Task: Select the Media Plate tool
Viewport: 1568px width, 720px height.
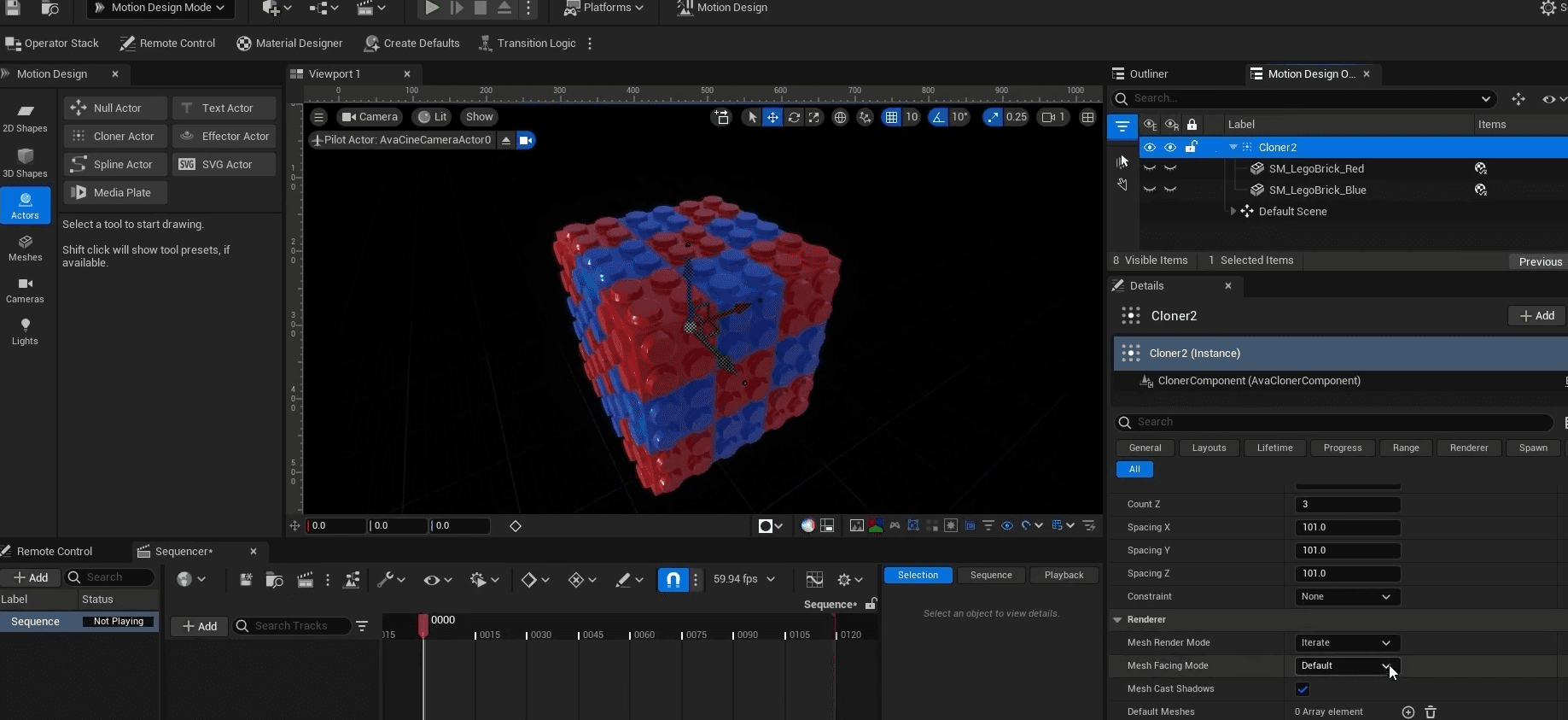Action: (114, 193)
